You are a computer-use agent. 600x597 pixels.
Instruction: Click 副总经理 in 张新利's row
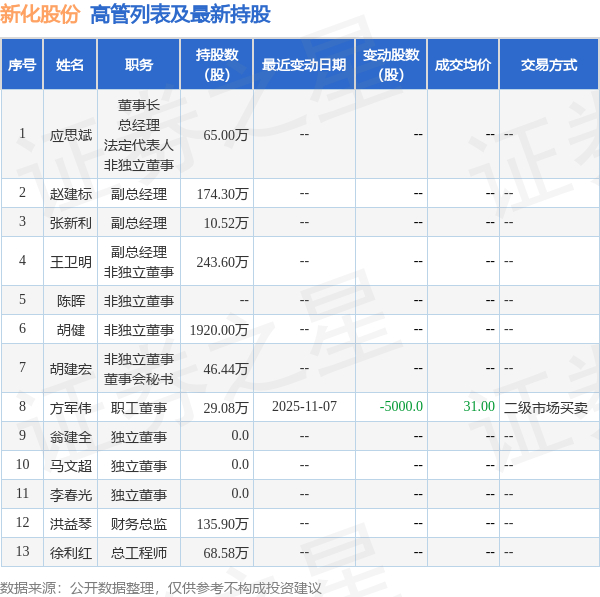(139, 223)
